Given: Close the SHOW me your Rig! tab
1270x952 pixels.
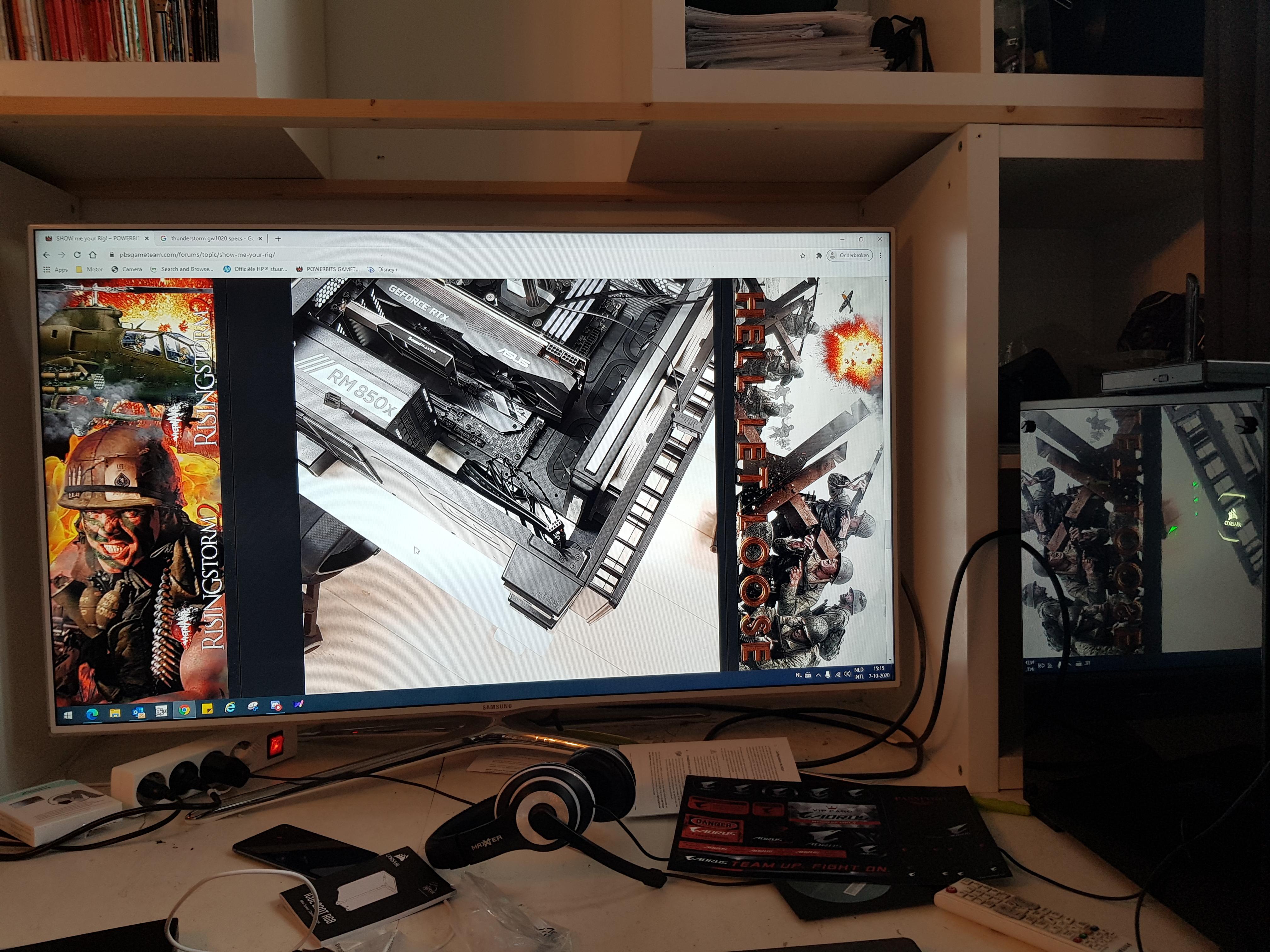Looking at the screenshot, I should [146, 238].
